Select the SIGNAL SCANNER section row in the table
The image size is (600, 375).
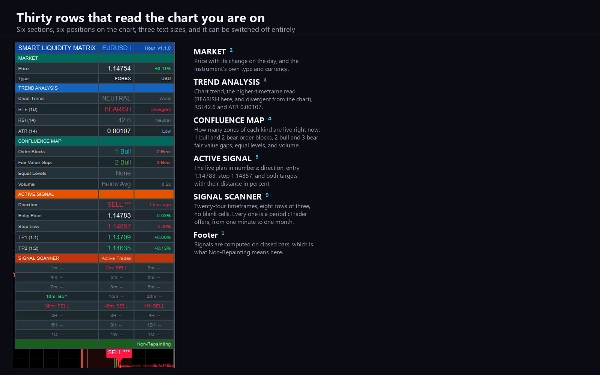[x=95, y=258]
